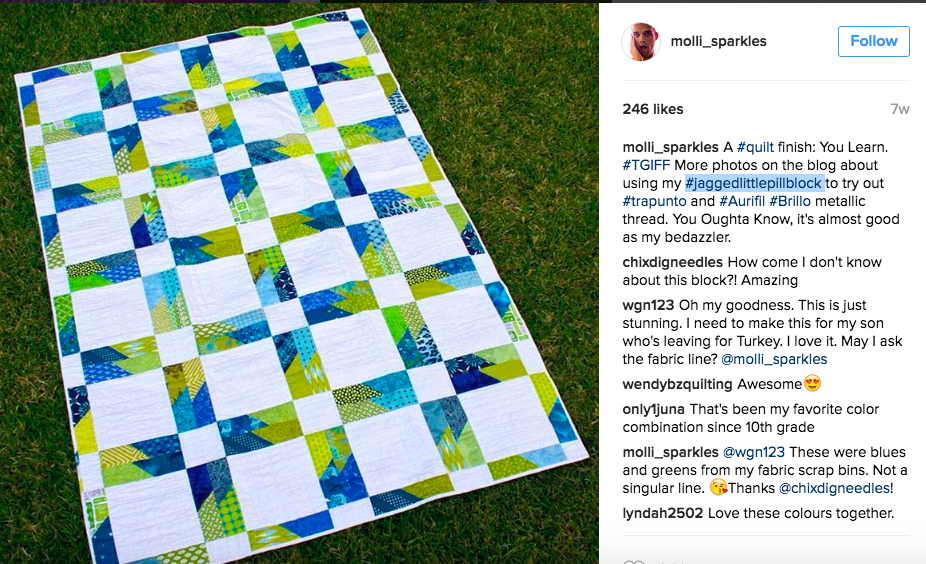Screen dimensions: 926x564
Task: Open molli_sparkles profile picture avatar
Action: [x=641, y=41]
